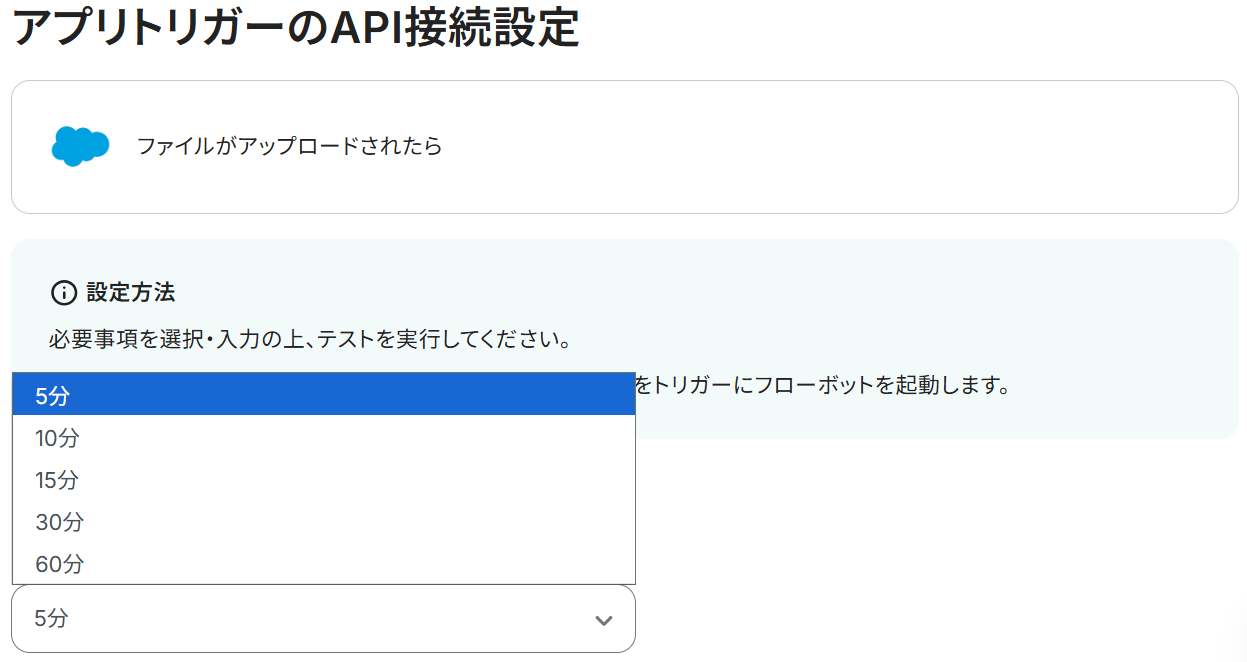
Task: Click the アプリトリガーのAPI接続設定 page heading
Action: (x=296, y=29)
